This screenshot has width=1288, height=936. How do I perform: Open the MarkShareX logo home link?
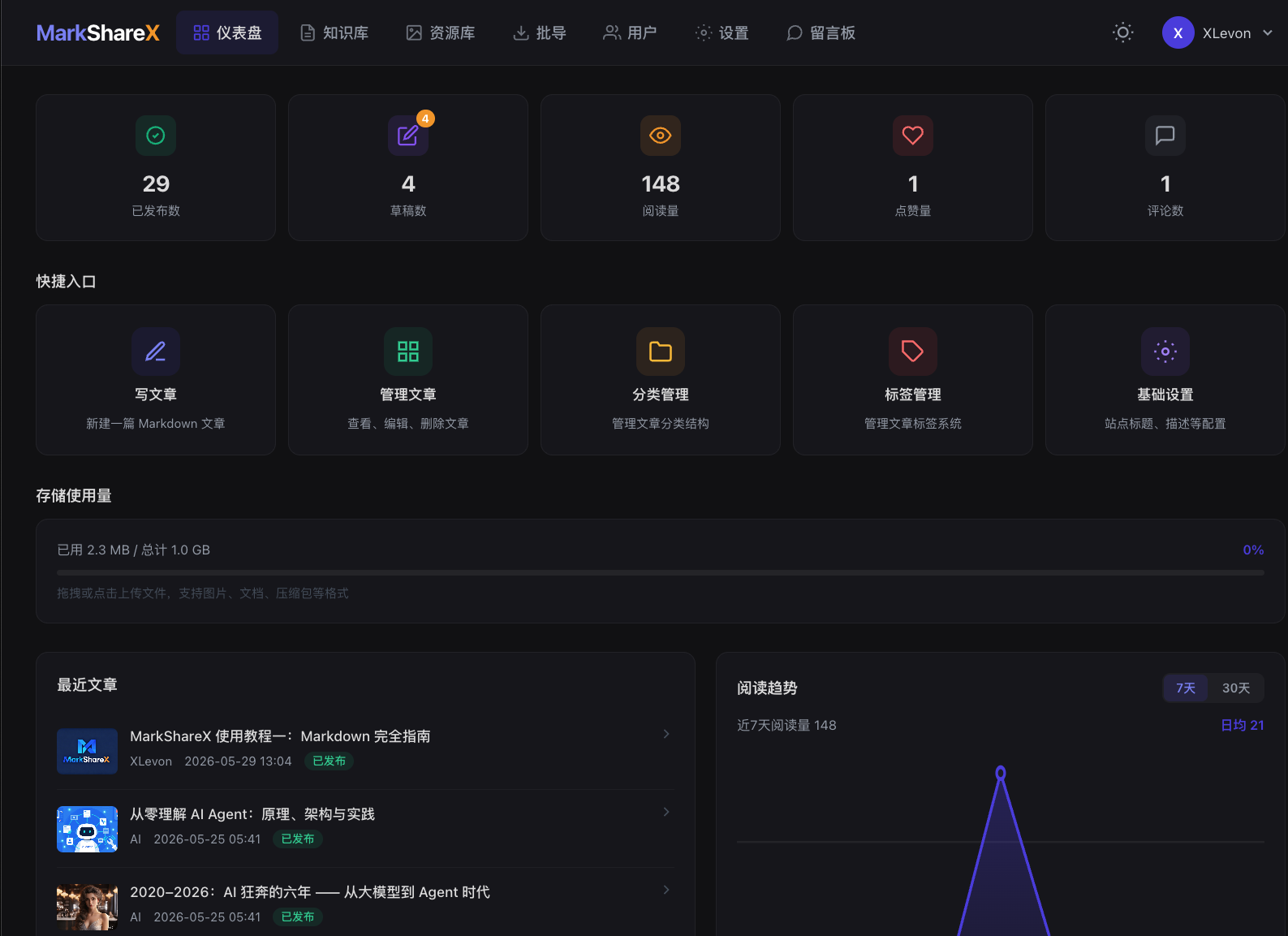pyautogui.click(x=98, y=32)
